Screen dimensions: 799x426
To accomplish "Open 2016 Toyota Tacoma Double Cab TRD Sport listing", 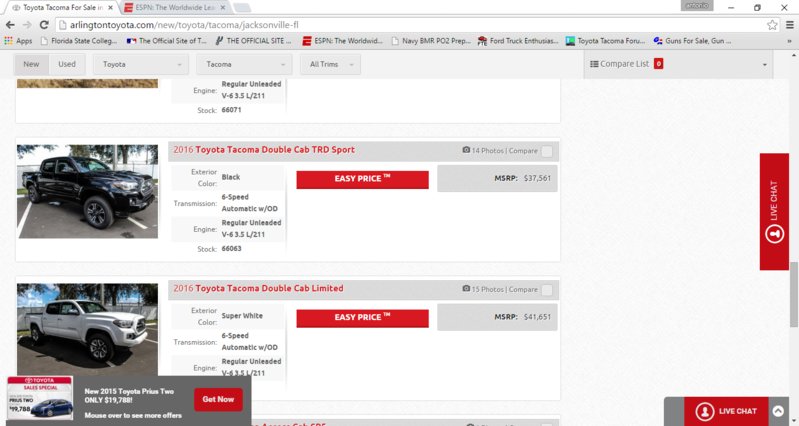I will tap(264, 150).
